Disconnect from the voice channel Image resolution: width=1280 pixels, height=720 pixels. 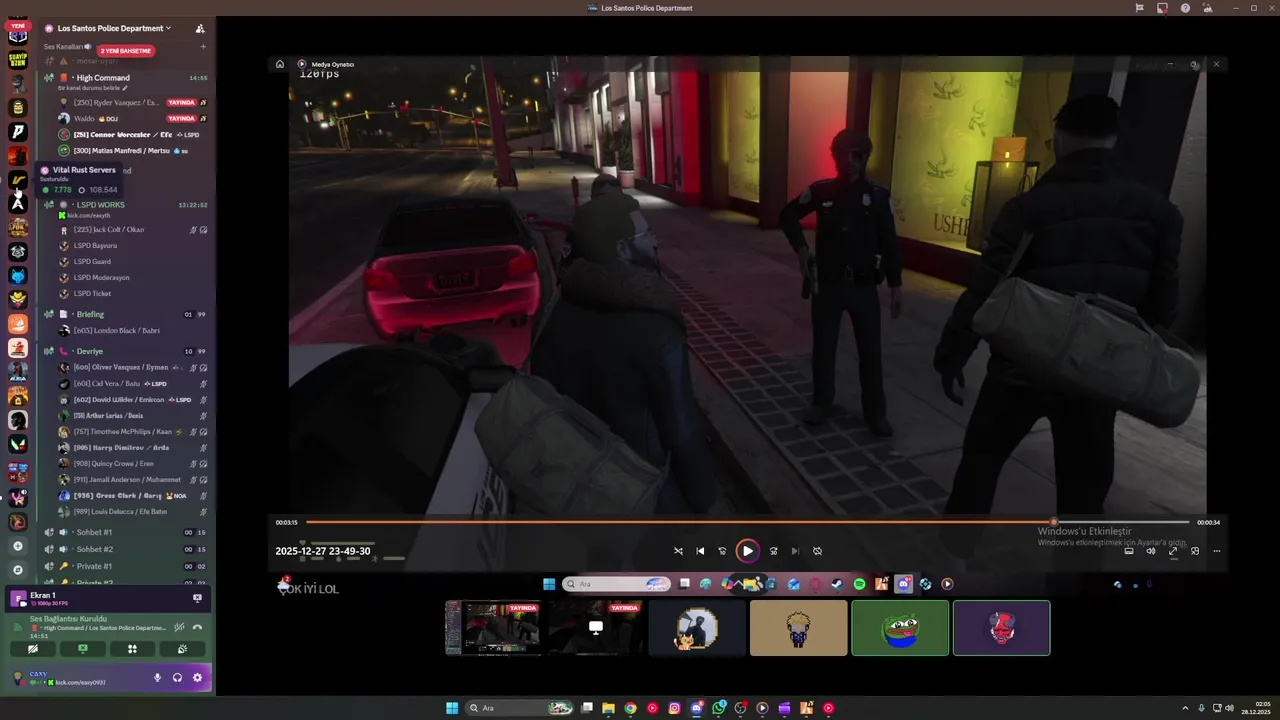(x=197, y=627)
